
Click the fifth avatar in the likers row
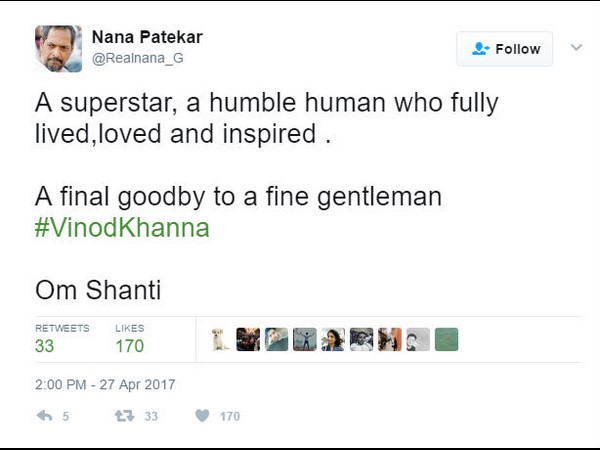click(x=333, y=339)
